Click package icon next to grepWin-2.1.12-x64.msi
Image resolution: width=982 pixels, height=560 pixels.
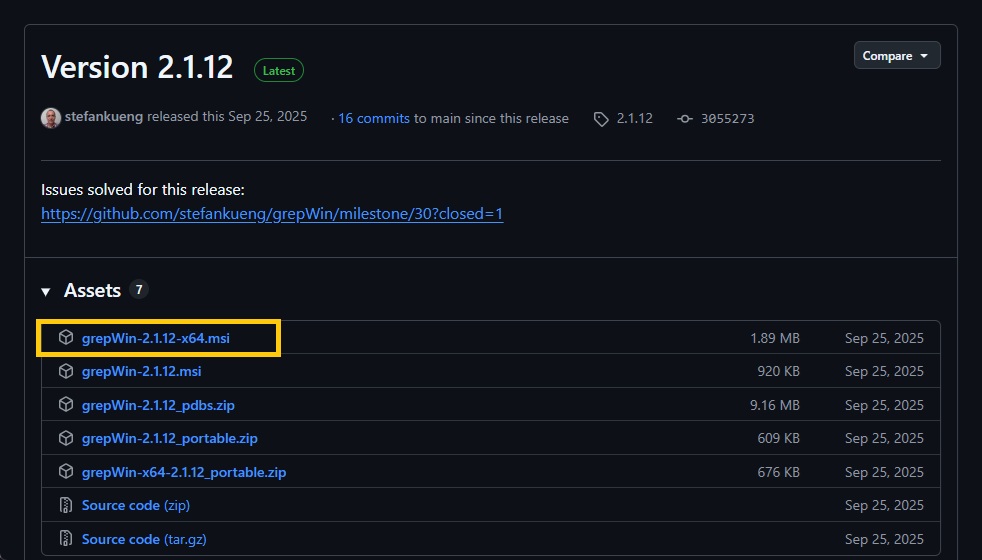66,338
